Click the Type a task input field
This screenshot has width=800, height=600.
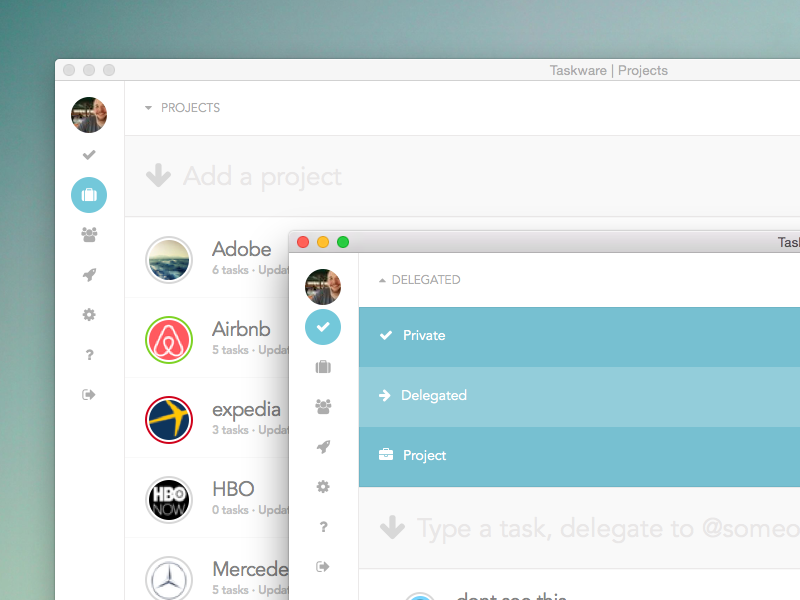pos(579,528)
